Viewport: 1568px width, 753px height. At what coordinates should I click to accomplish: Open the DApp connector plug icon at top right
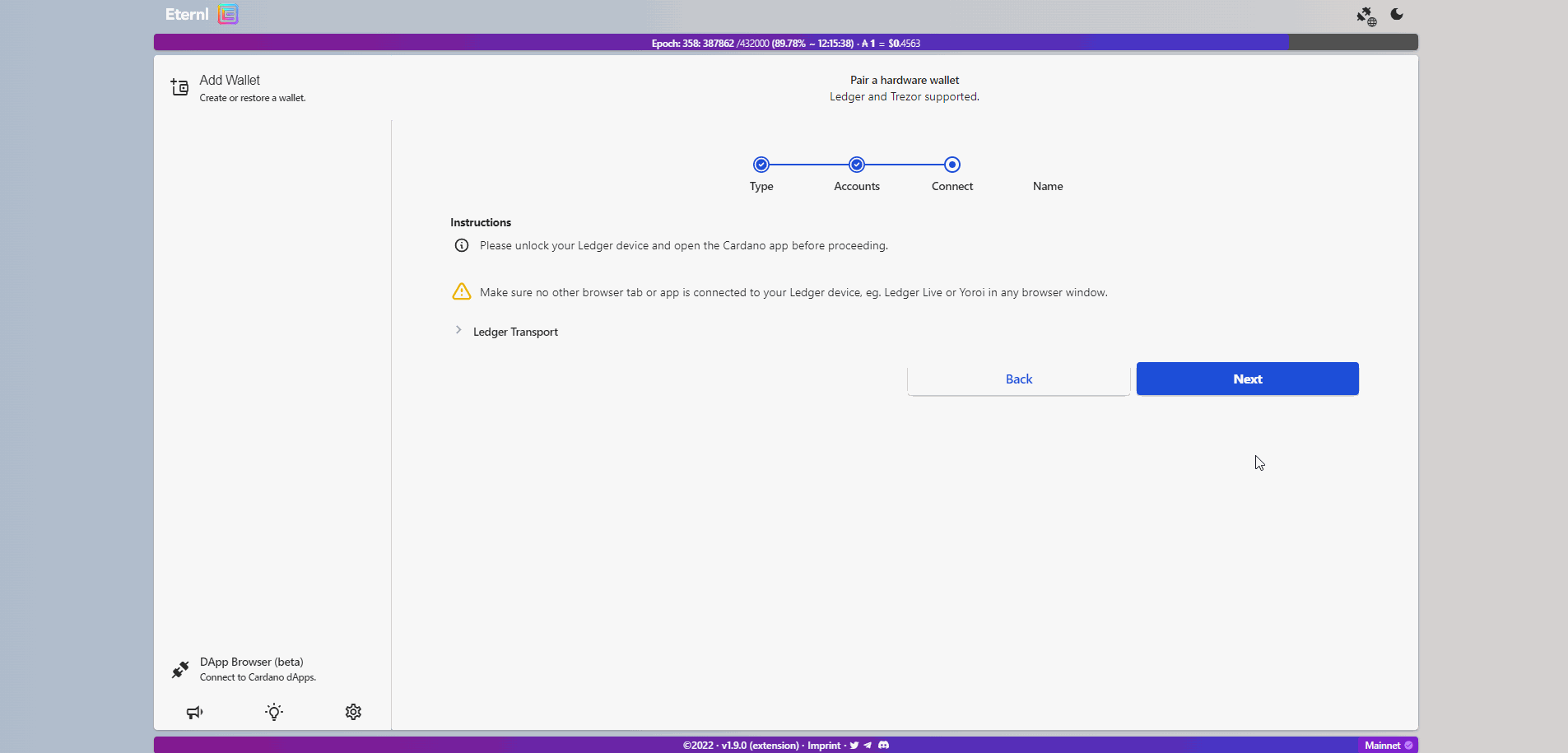(1366, 16)
